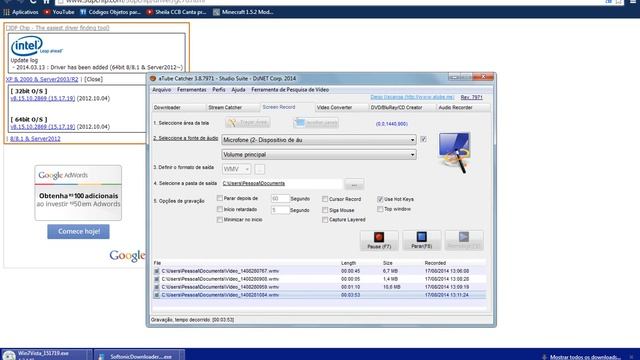Image resolution: width=640 pixels, height=360 pixels.
Task: Click the Parar depois de seconds field
Action: tap(280, 199)
